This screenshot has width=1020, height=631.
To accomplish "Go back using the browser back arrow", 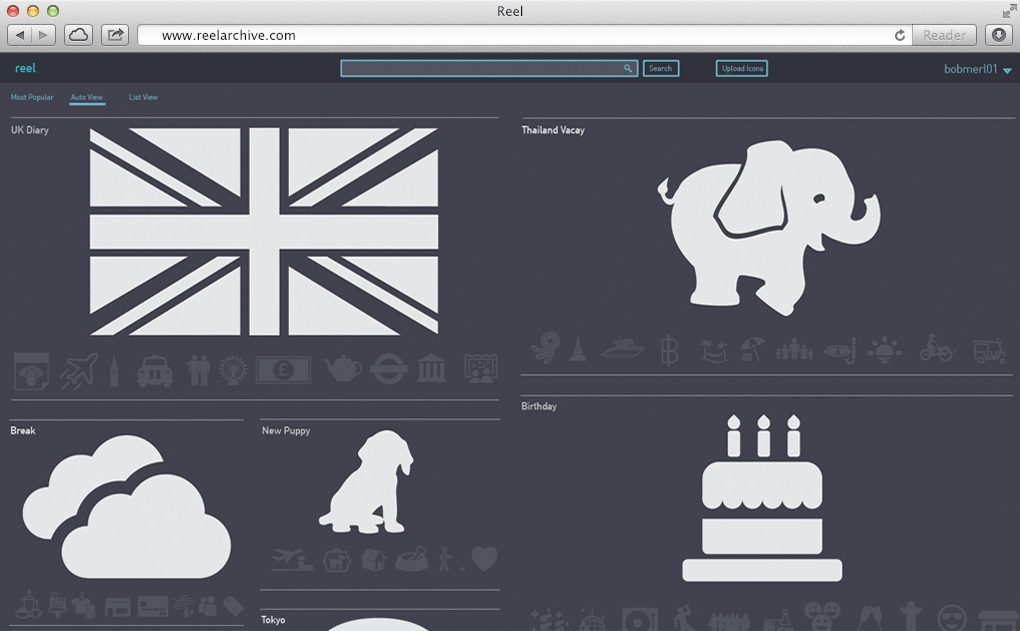I will tap(20, 35).
